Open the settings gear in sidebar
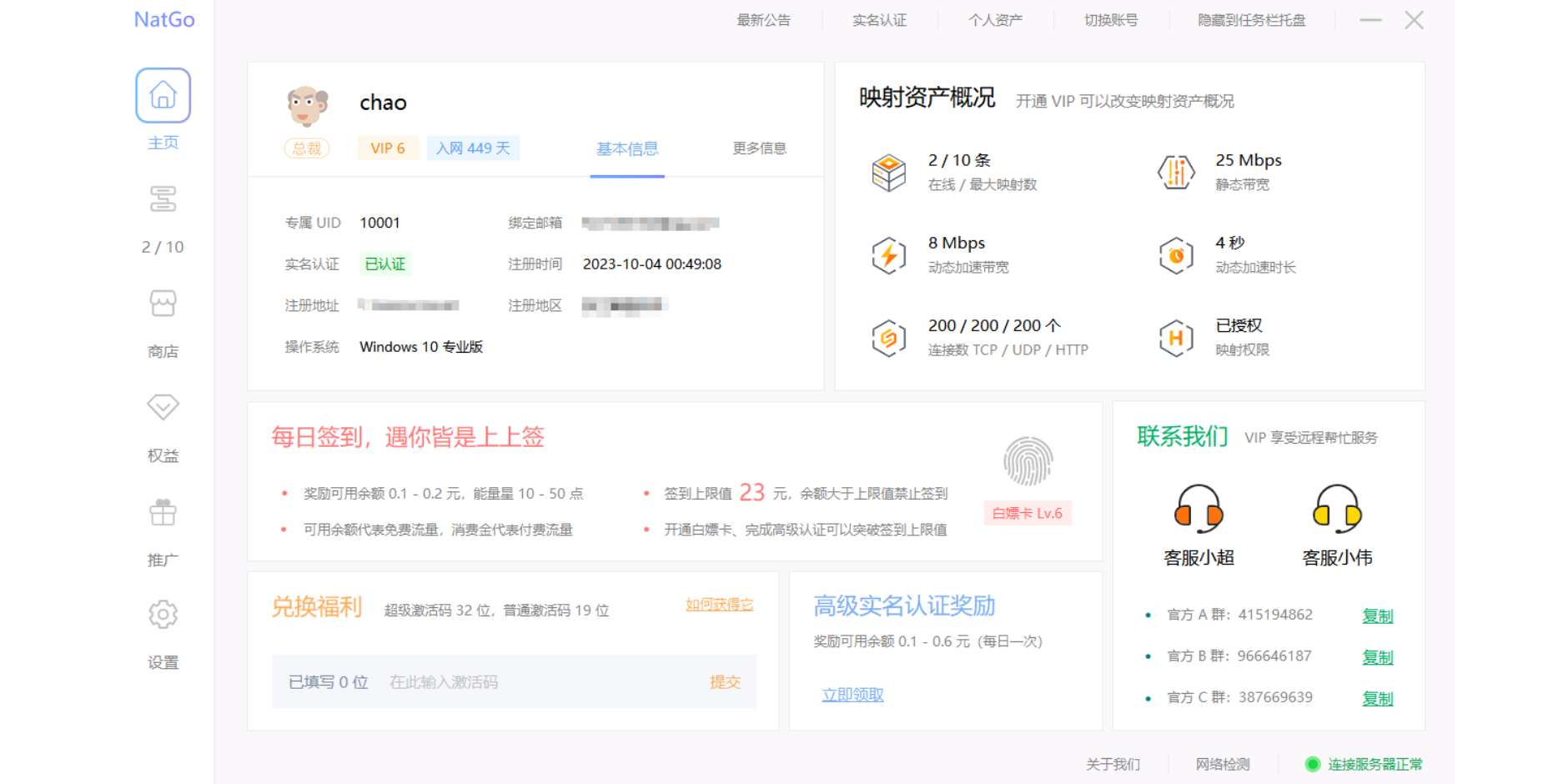Image resolution: width=1568 pixels, height=784 pixels. [163, 615]
